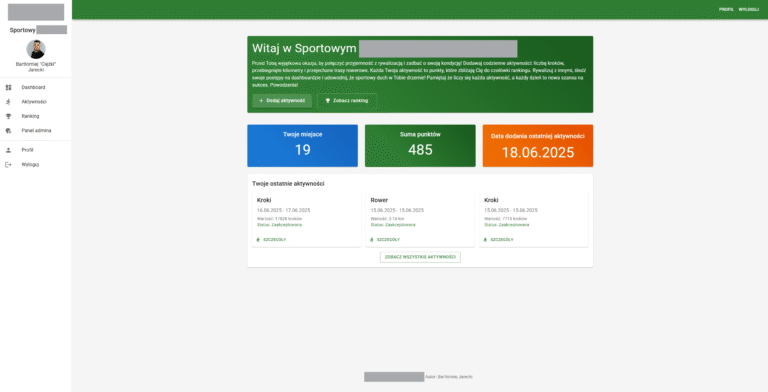Click the user avatar photo in the sidebar
768x392 pixels.
pos(36,49)
